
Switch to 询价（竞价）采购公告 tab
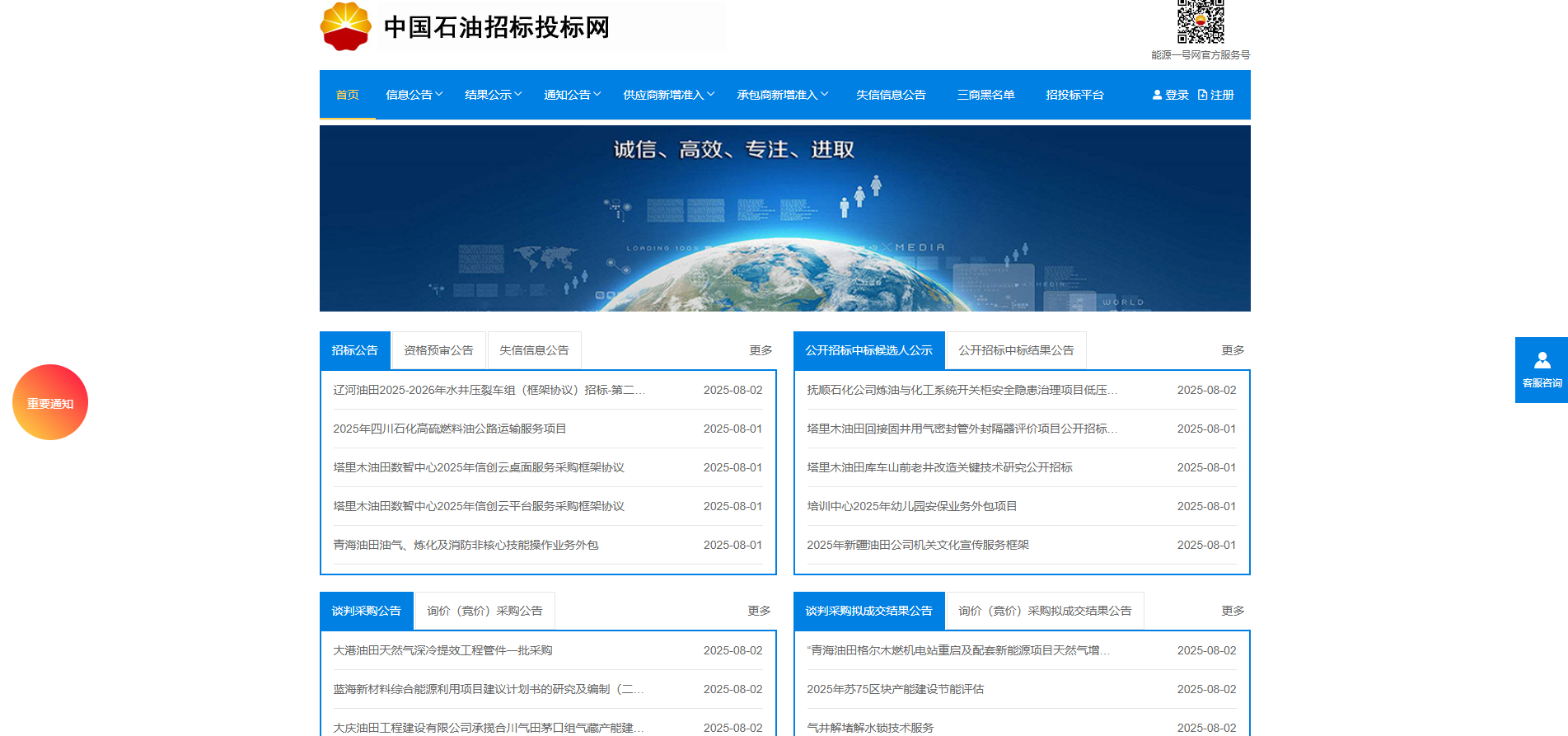click(485, 611)
